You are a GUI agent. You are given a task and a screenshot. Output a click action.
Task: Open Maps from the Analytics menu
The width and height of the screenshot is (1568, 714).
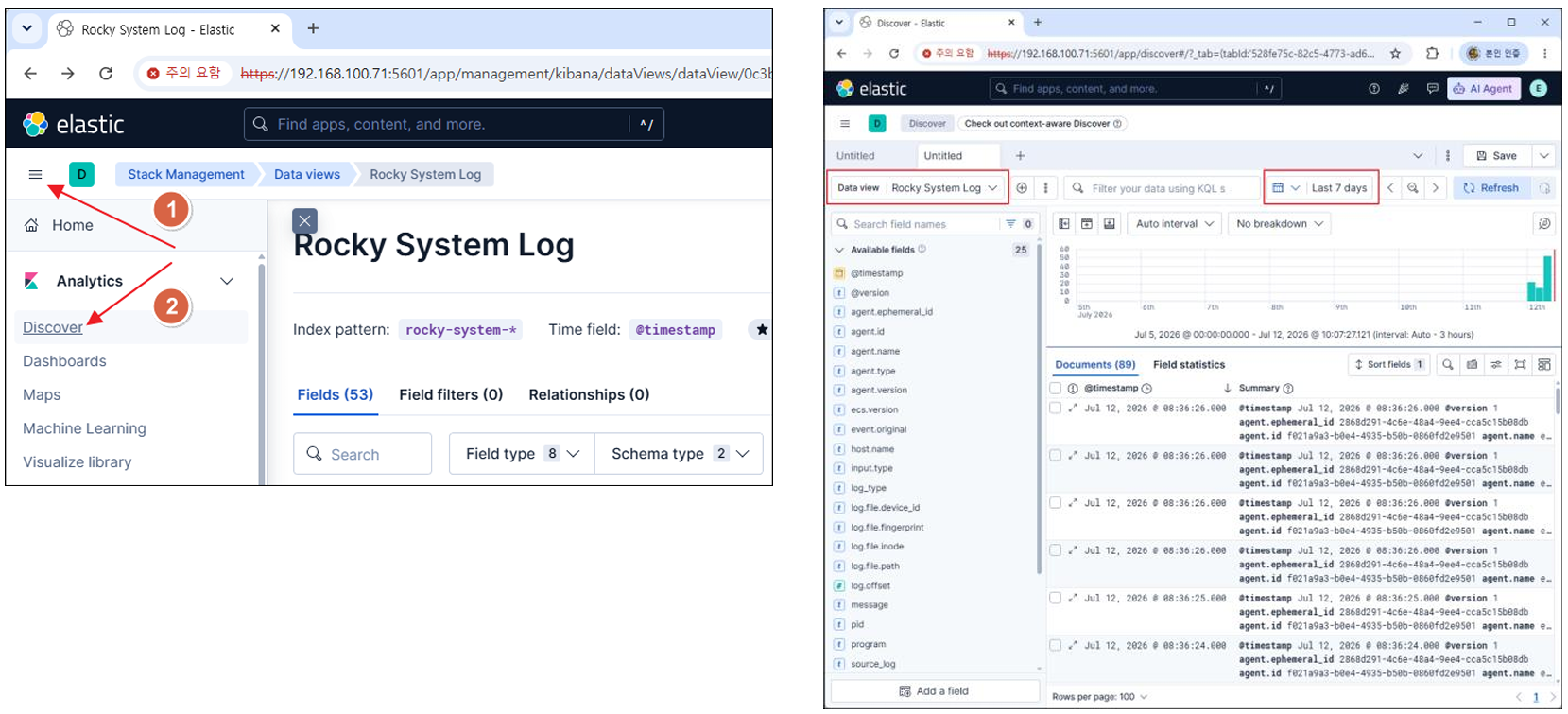42,394
